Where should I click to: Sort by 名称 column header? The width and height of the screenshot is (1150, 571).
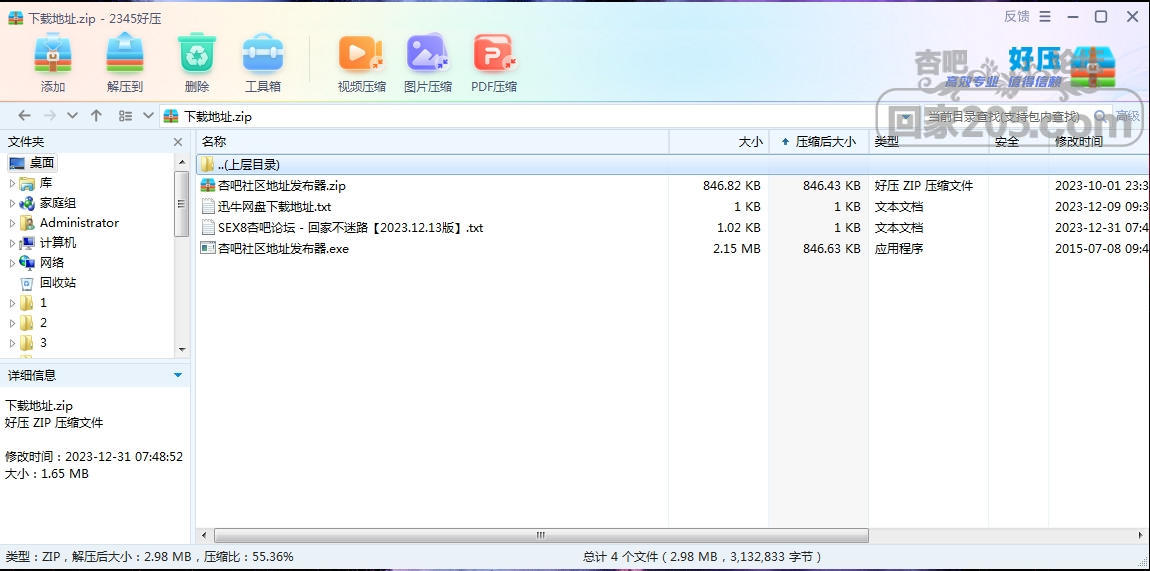click(x=214, y=142)
